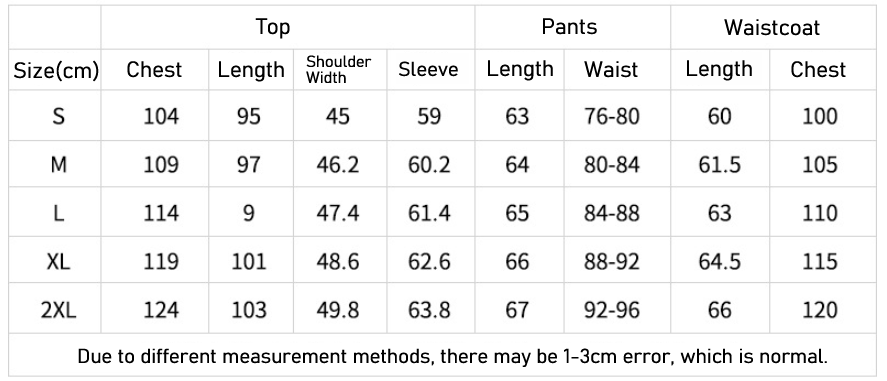Screen dimensions: 887x381
Task: Click the Shoulder Width column header
Action: (338, 70)
